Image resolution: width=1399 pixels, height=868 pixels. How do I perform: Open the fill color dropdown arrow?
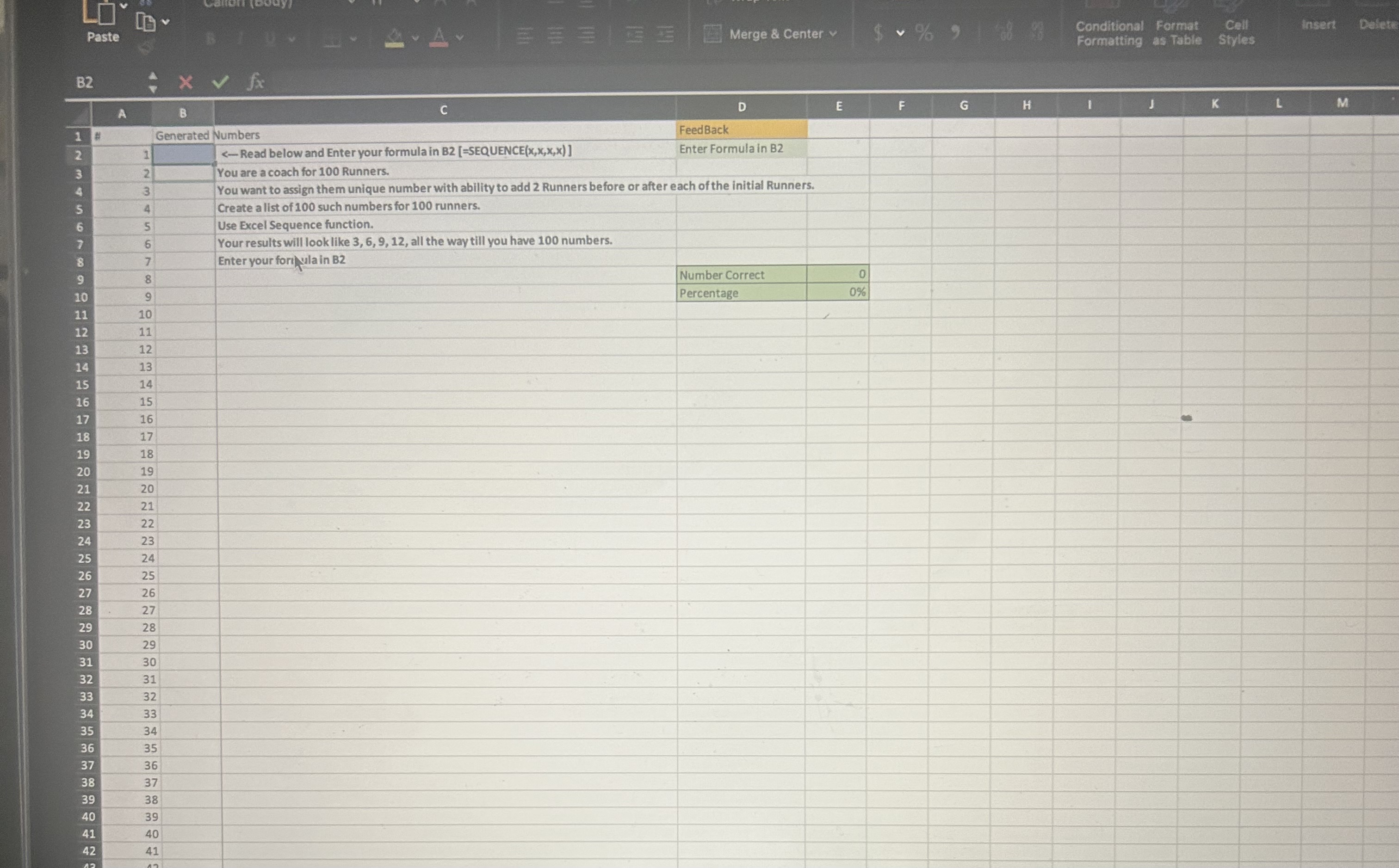415,38
